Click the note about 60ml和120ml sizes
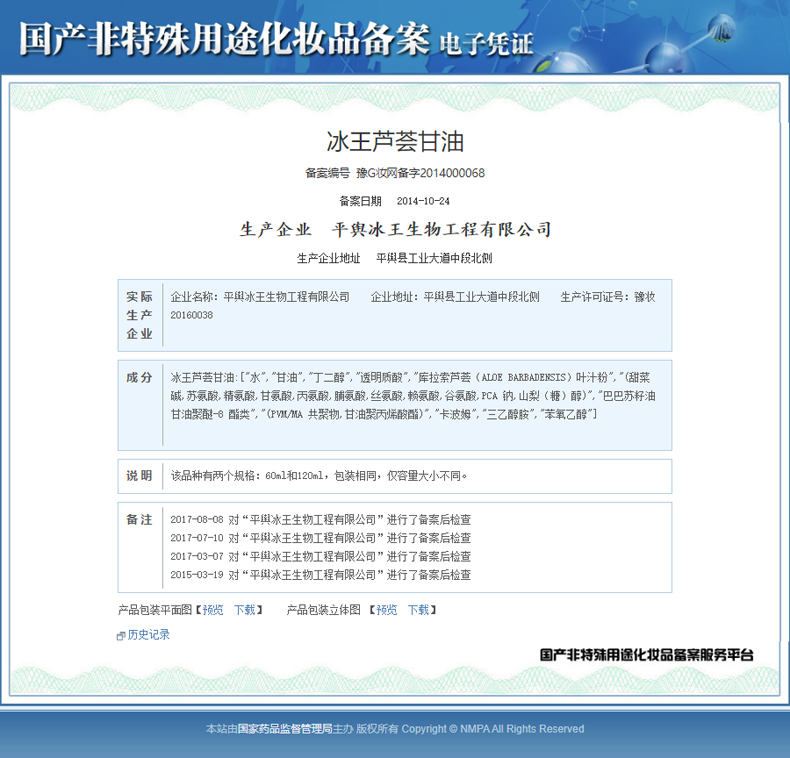Image resolution: width=790 pixels, height=758 pixels. (x=319, y=476)
